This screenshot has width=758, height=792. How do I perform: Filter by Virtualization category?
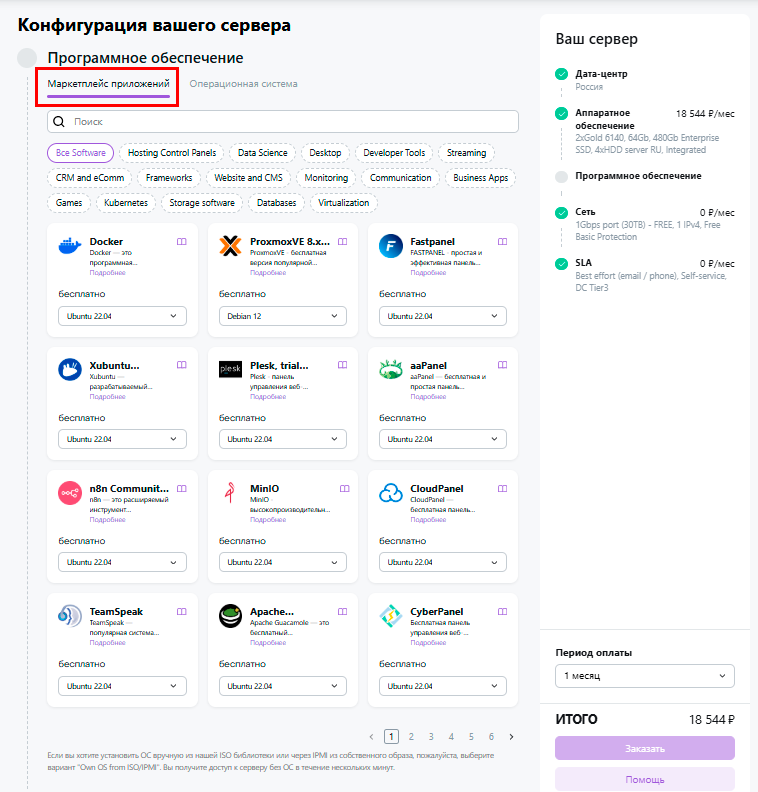(x=344, y=203)
